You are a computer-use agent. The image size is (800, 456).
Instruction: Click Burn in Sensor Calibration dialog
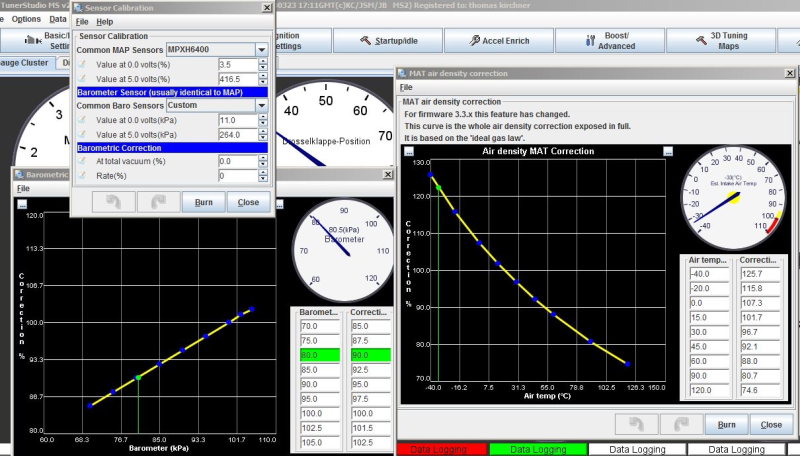(x=203, y=202)
